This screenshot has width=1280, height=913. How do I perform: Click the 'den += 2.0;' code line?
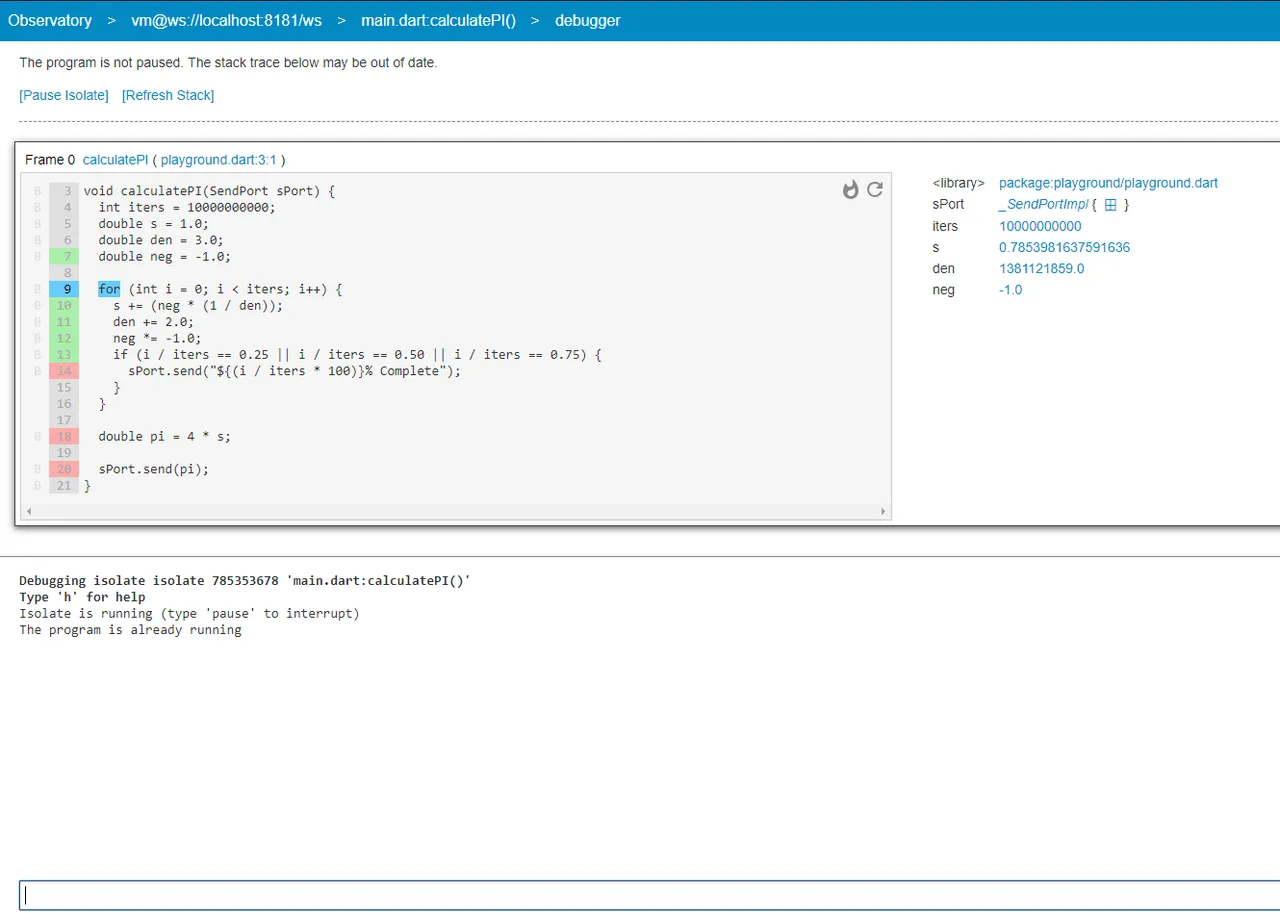tap(154, 322)
